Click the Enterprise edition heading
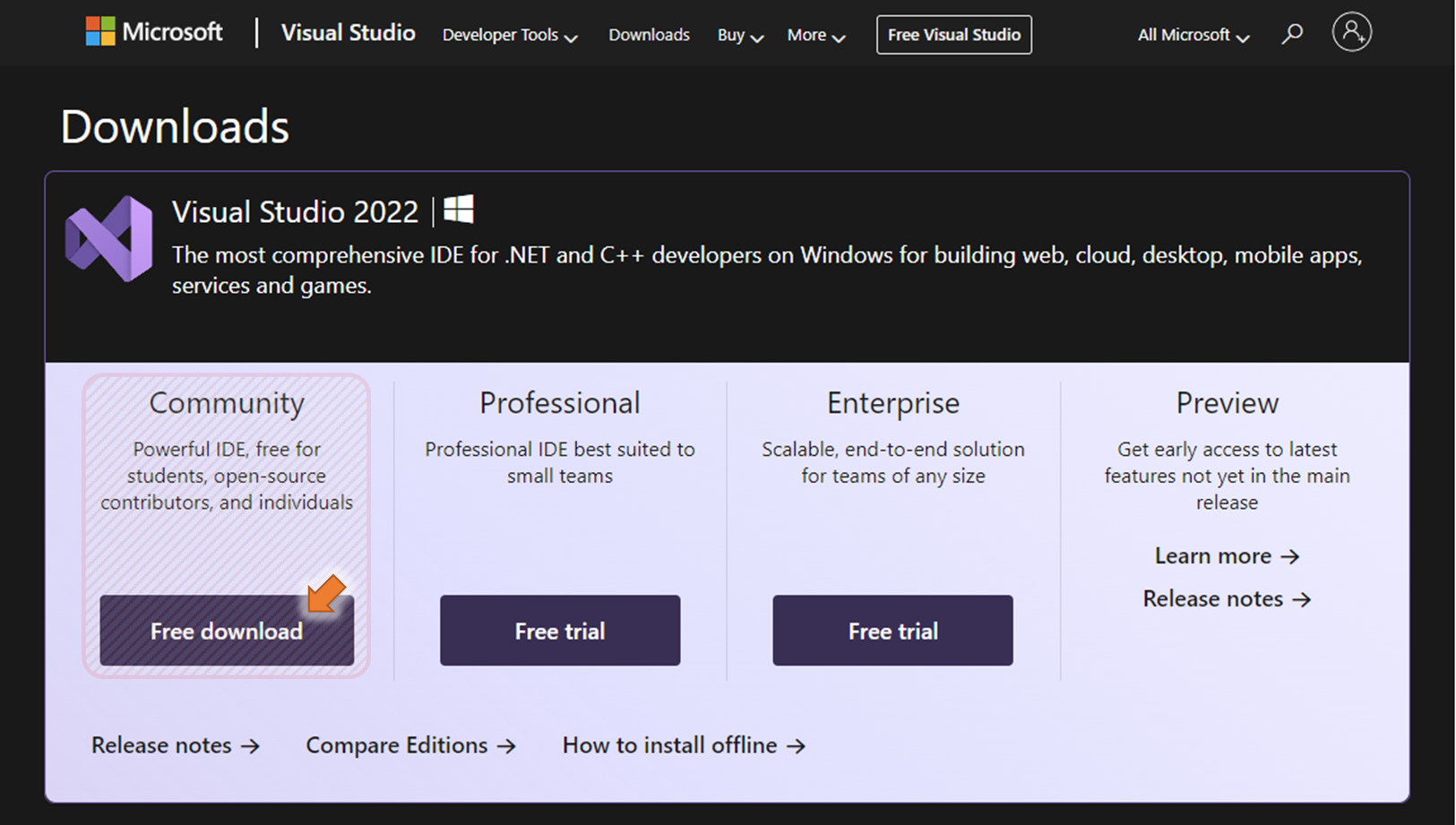The height and width of the screenshot is (825, 1456). tap(893, 403)
